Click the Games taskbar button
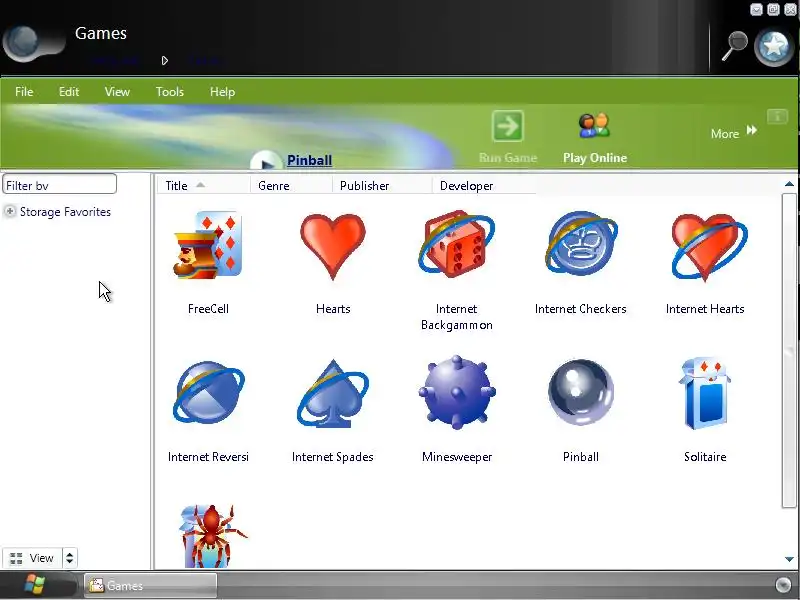 [151, 585]
